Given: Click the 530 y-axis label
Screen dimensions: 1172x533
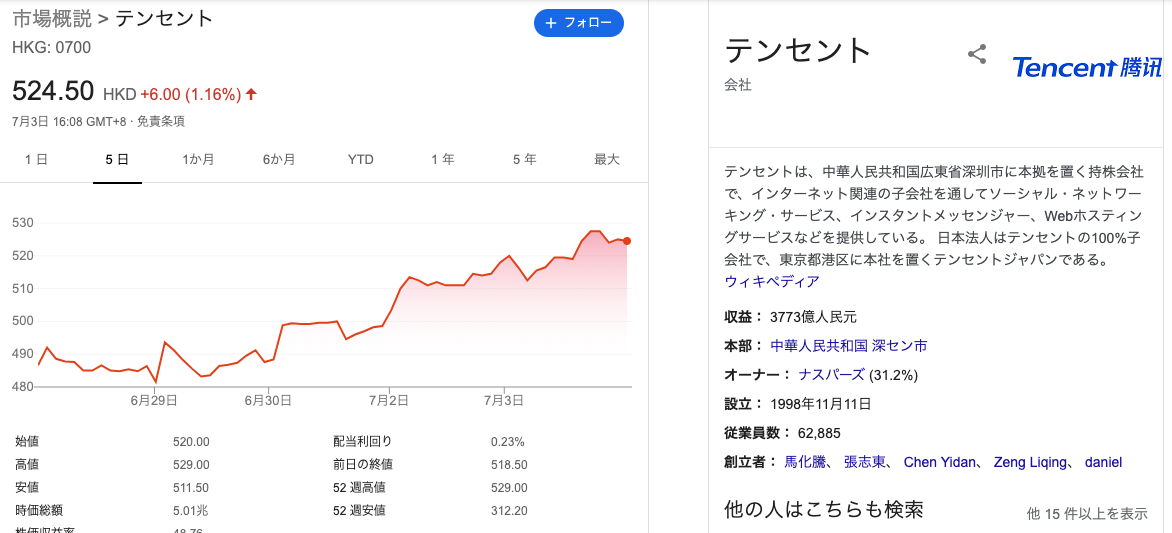Looking at the screenshot, I should tap(24, 223).
